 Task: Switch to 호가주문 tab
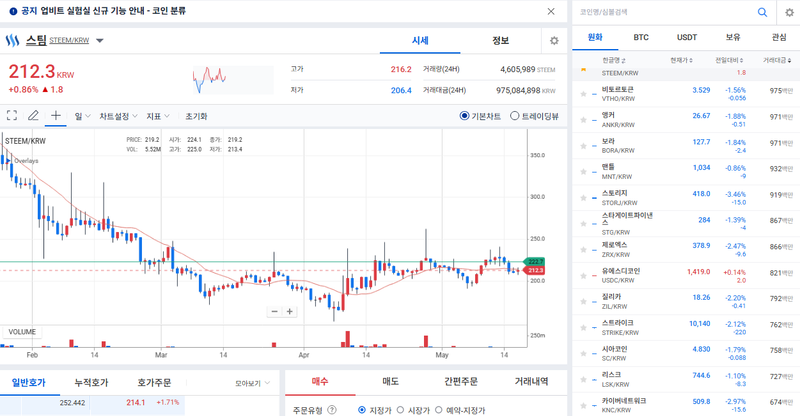click(154, 382)
